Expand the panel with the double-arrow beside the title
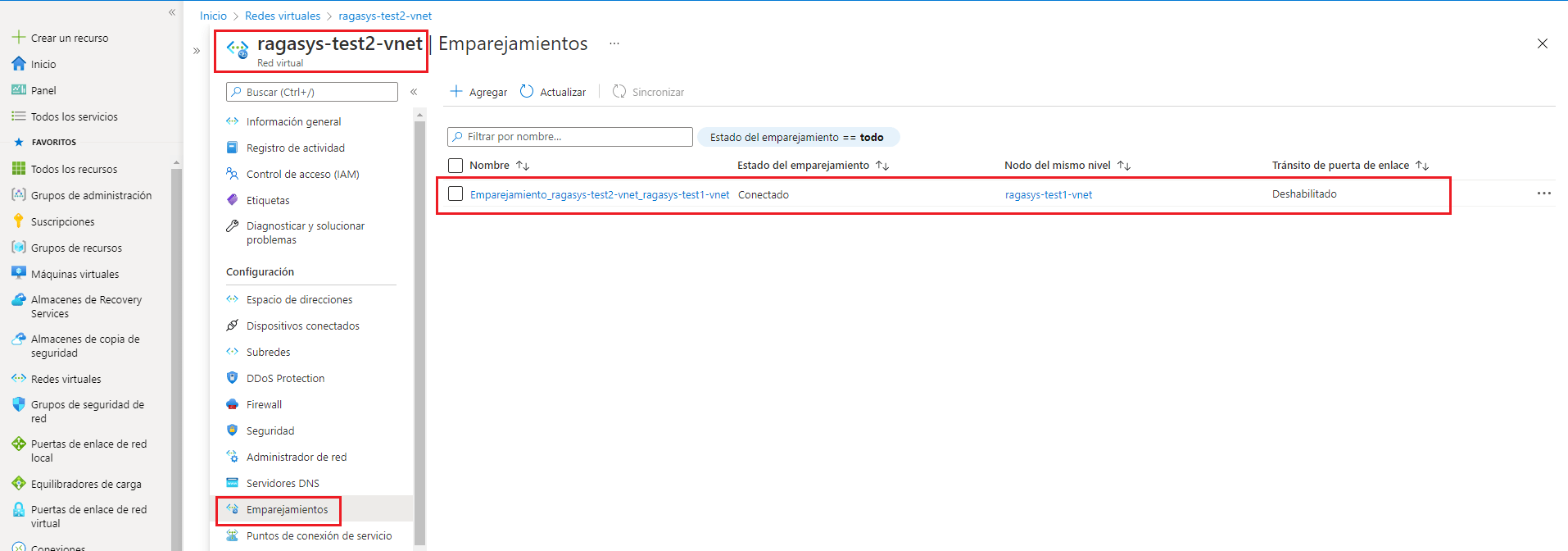The width and height of the screenshot is (1568, 551). [197, 51]
